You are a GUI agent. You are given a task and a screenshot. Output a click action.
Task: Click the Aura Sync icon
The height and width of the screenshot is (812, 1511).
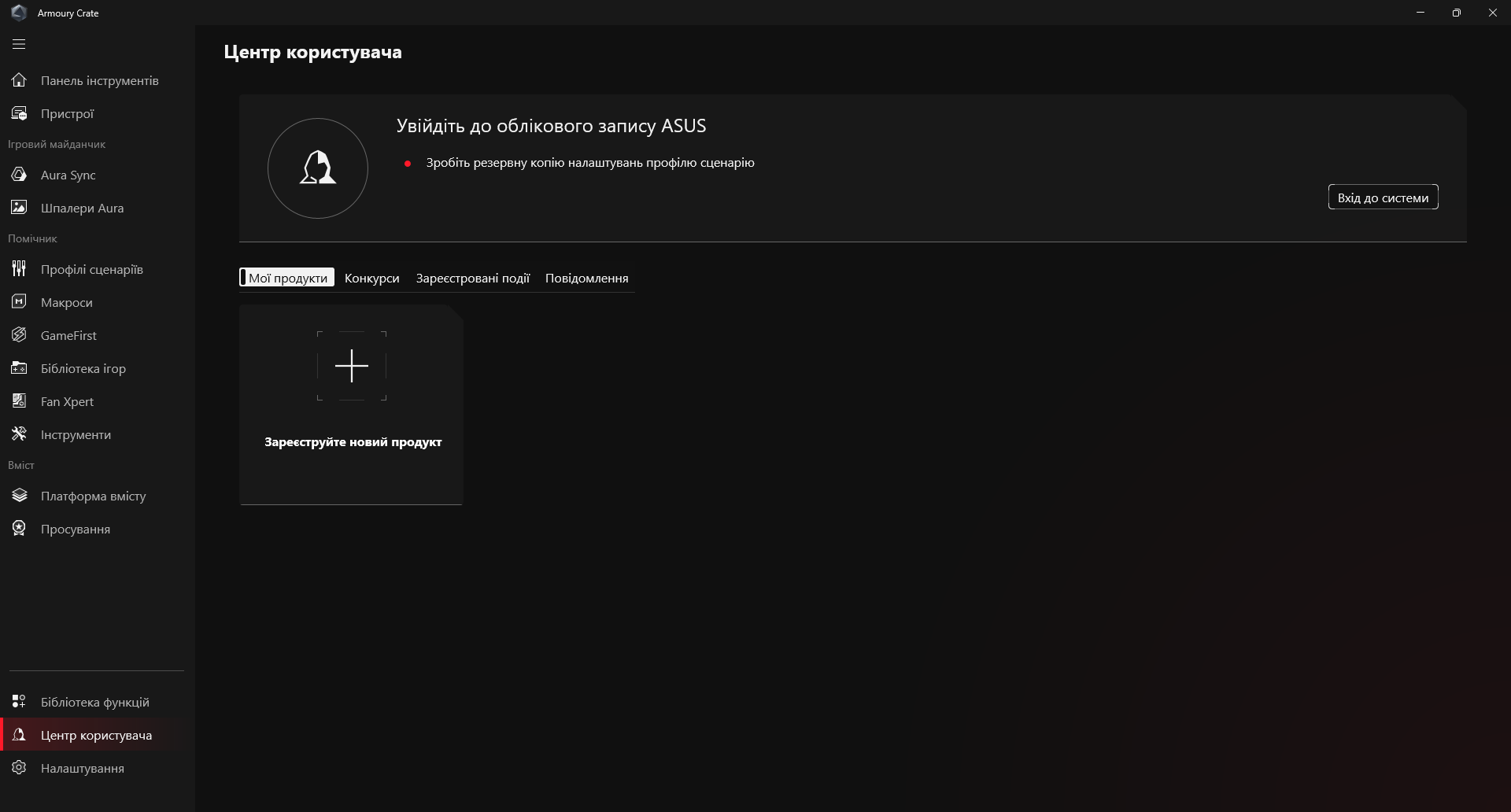coord(19,175)
